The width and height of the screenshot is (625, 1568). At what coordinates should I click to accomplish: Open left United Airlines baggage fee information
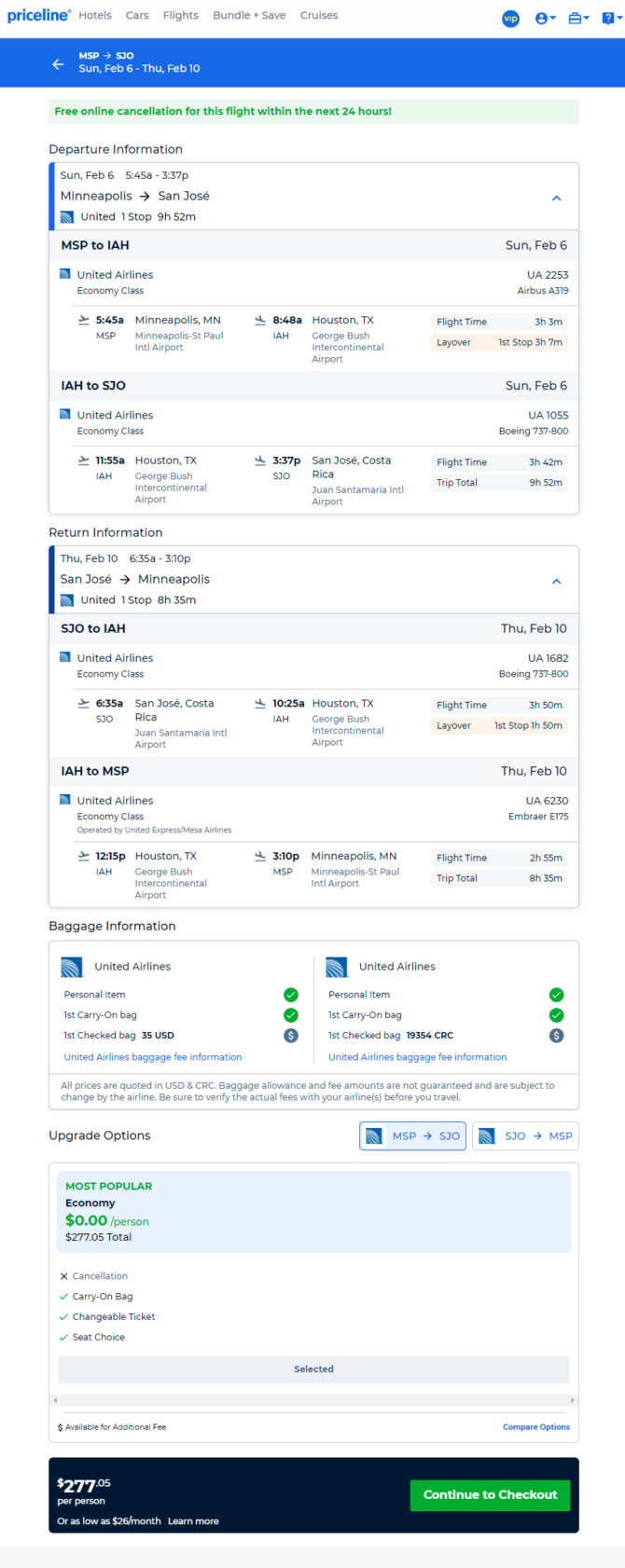click(153, 1057)
